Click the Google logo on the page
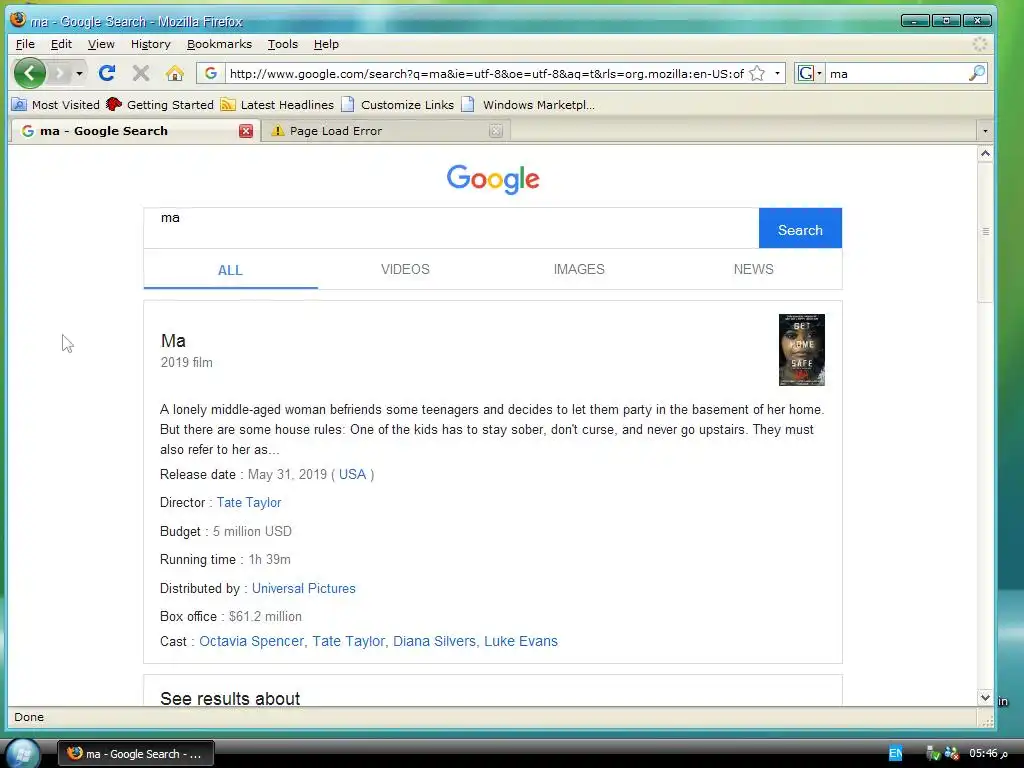 coord(493,178)
